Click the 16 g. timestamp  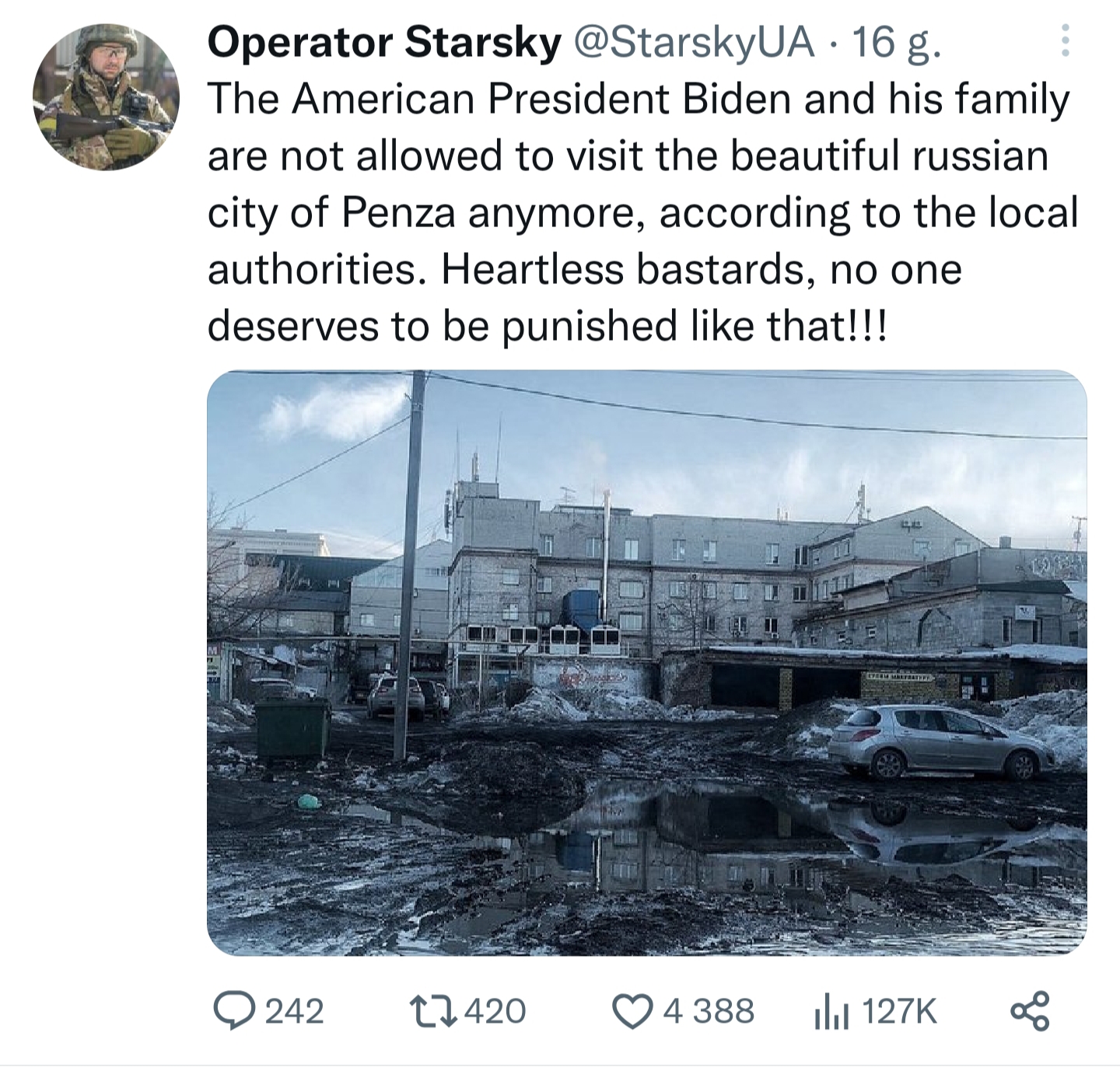click(897, 42)
